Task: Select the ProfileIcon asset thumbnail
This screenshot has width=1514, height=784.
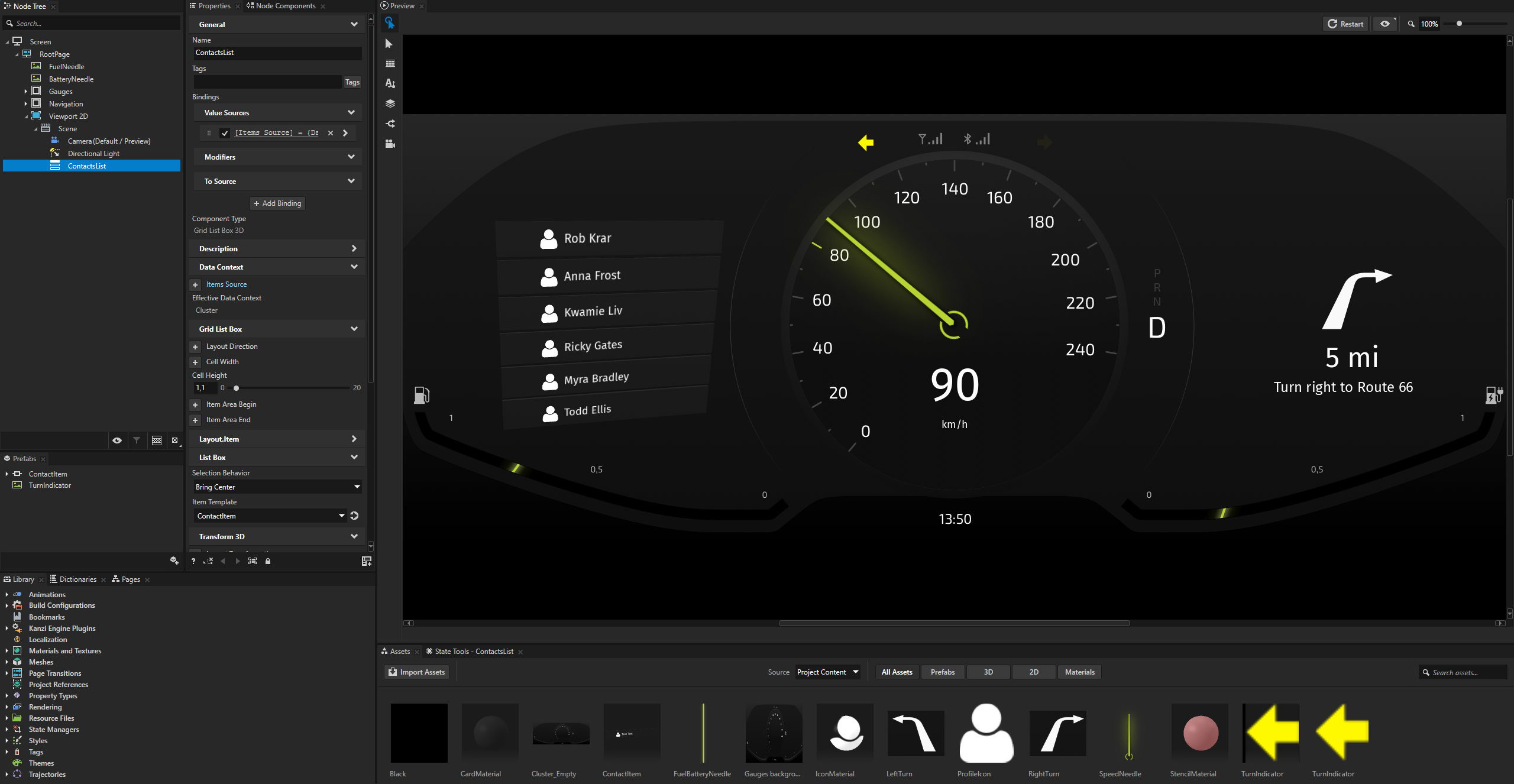Action: tap(986, 733)
